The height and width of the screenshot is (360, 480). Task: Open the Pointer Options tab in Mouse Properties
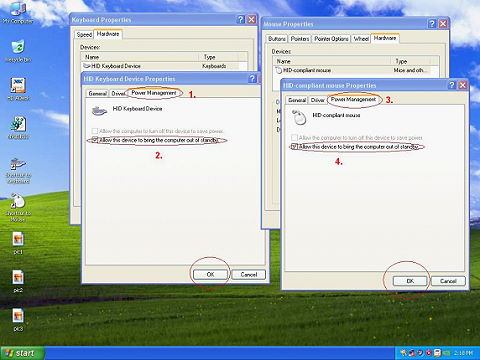click(331, 39)
